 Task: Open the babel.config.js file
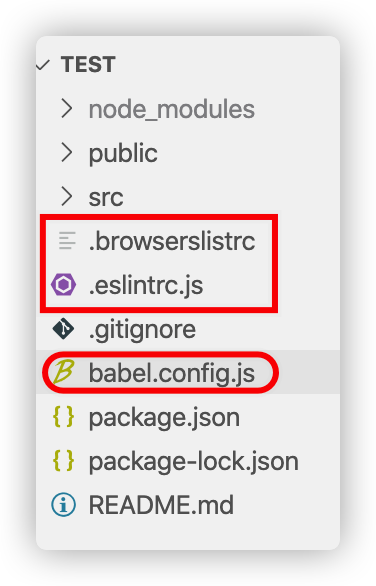pyautogui.click(x=172, y=373)
